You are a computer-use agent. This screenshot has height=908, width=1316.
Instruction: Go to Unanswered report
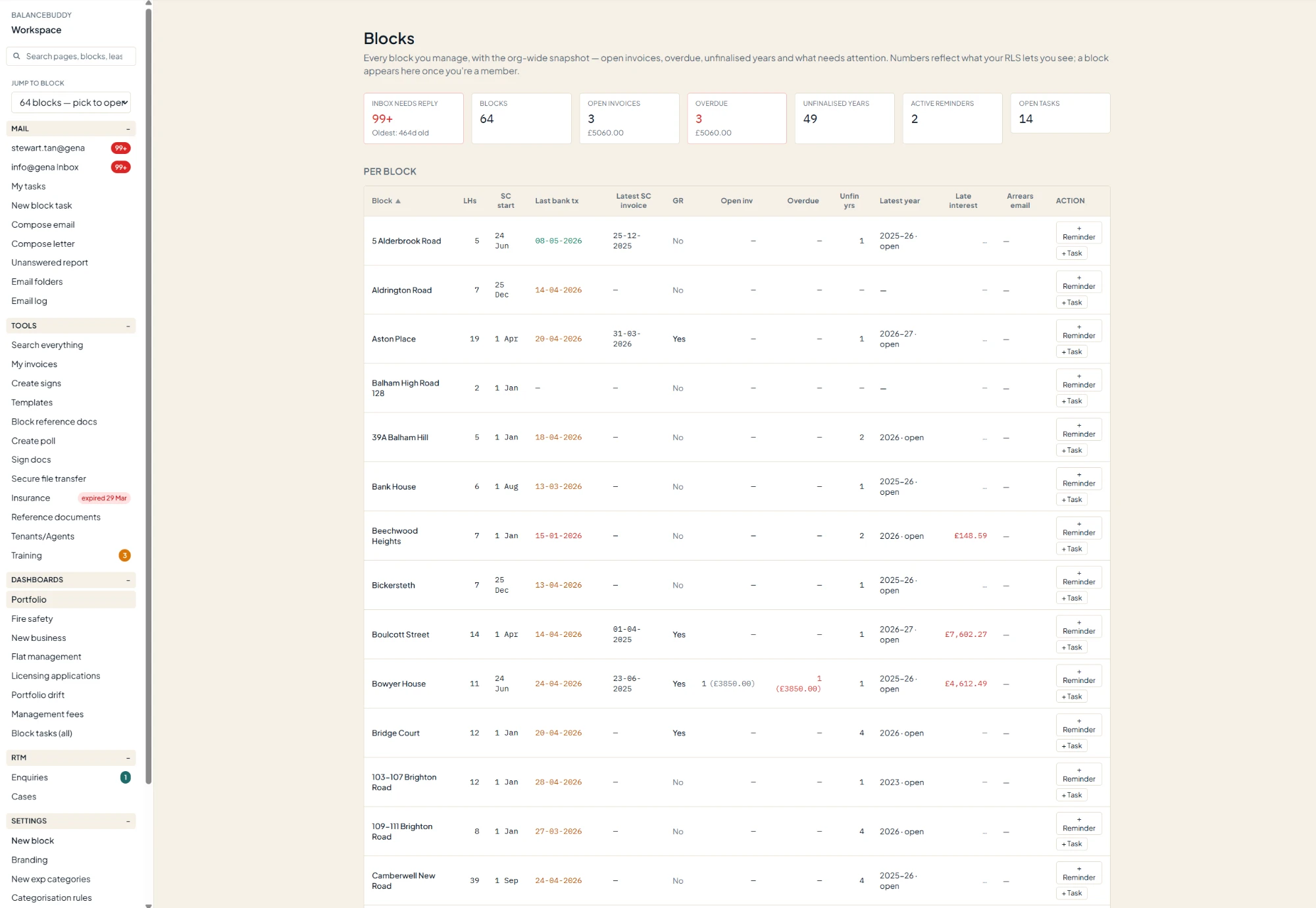click(x=49, y=263)
